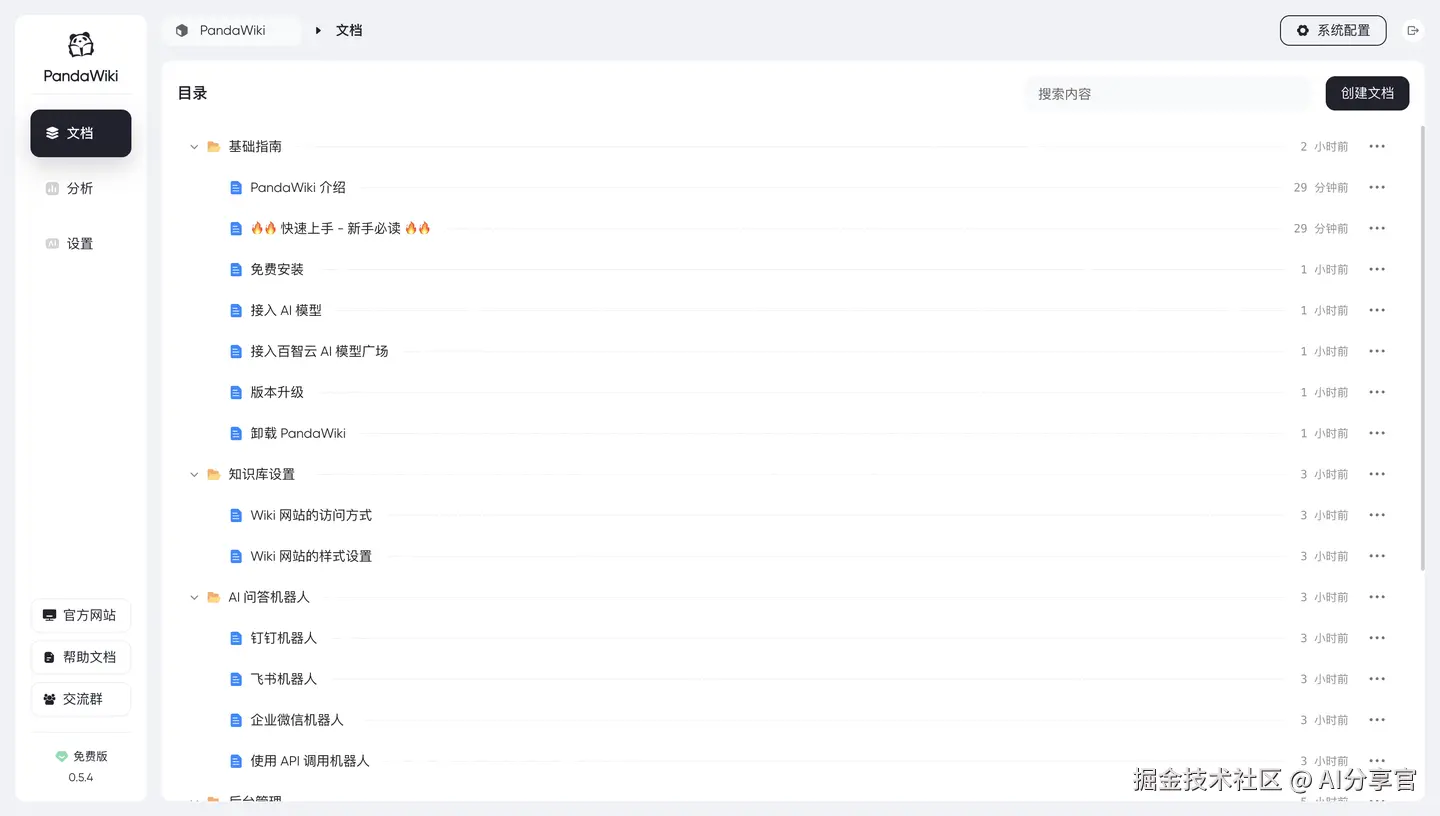
Task: Open more options for 知识库设置 folder
Action: click(x=1377, y=475)
